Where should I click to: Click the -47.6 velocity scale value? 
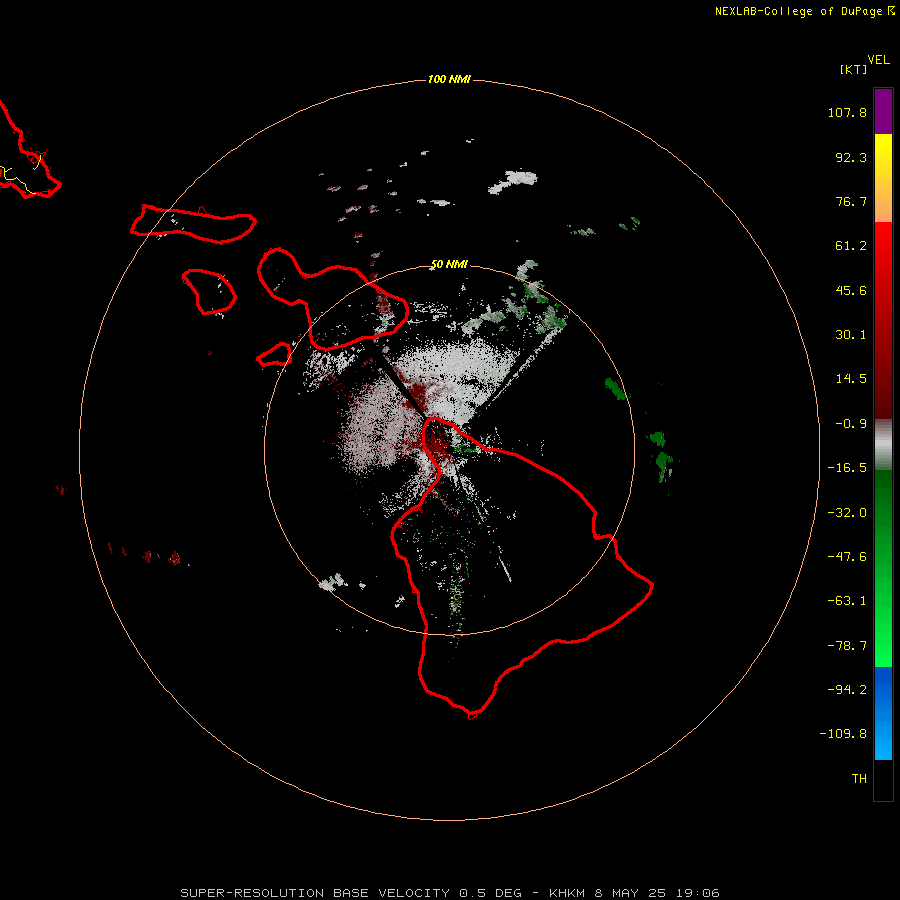(x=847, y=557)
